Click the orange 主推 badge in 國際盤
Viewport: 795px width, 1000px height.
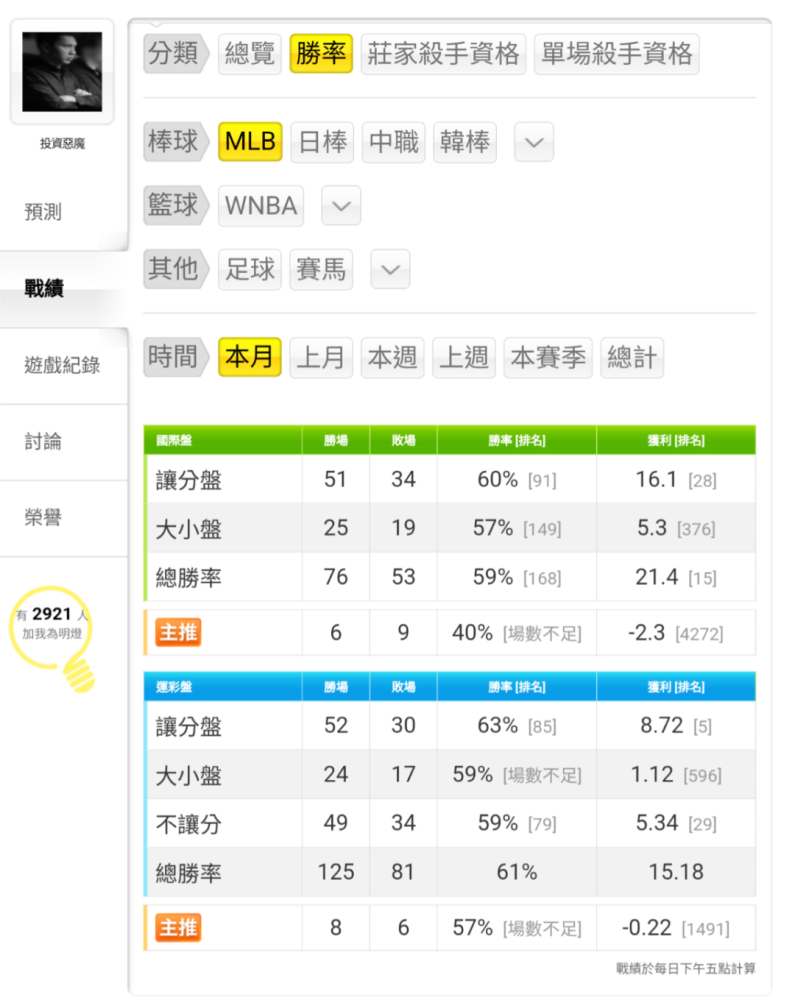[178, 632]
